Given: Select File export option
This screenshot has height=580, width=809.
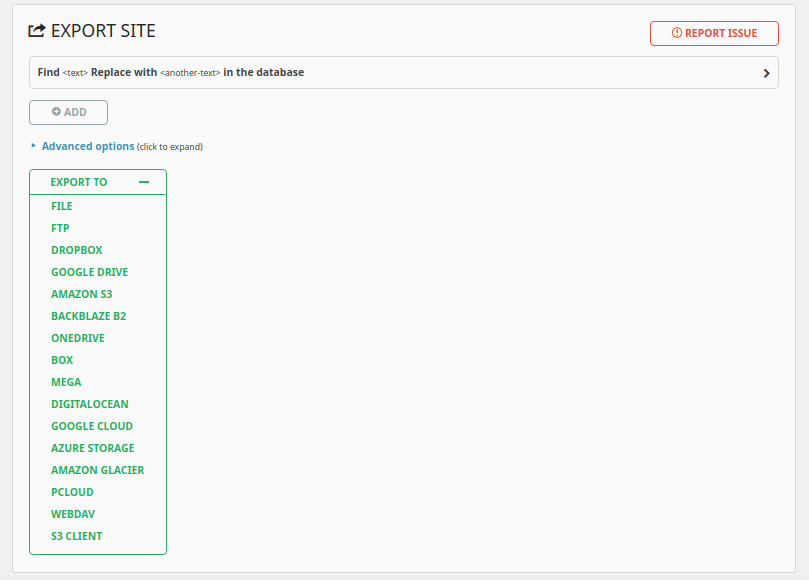Looking at the screenshot, I should (x=62, y=206).
